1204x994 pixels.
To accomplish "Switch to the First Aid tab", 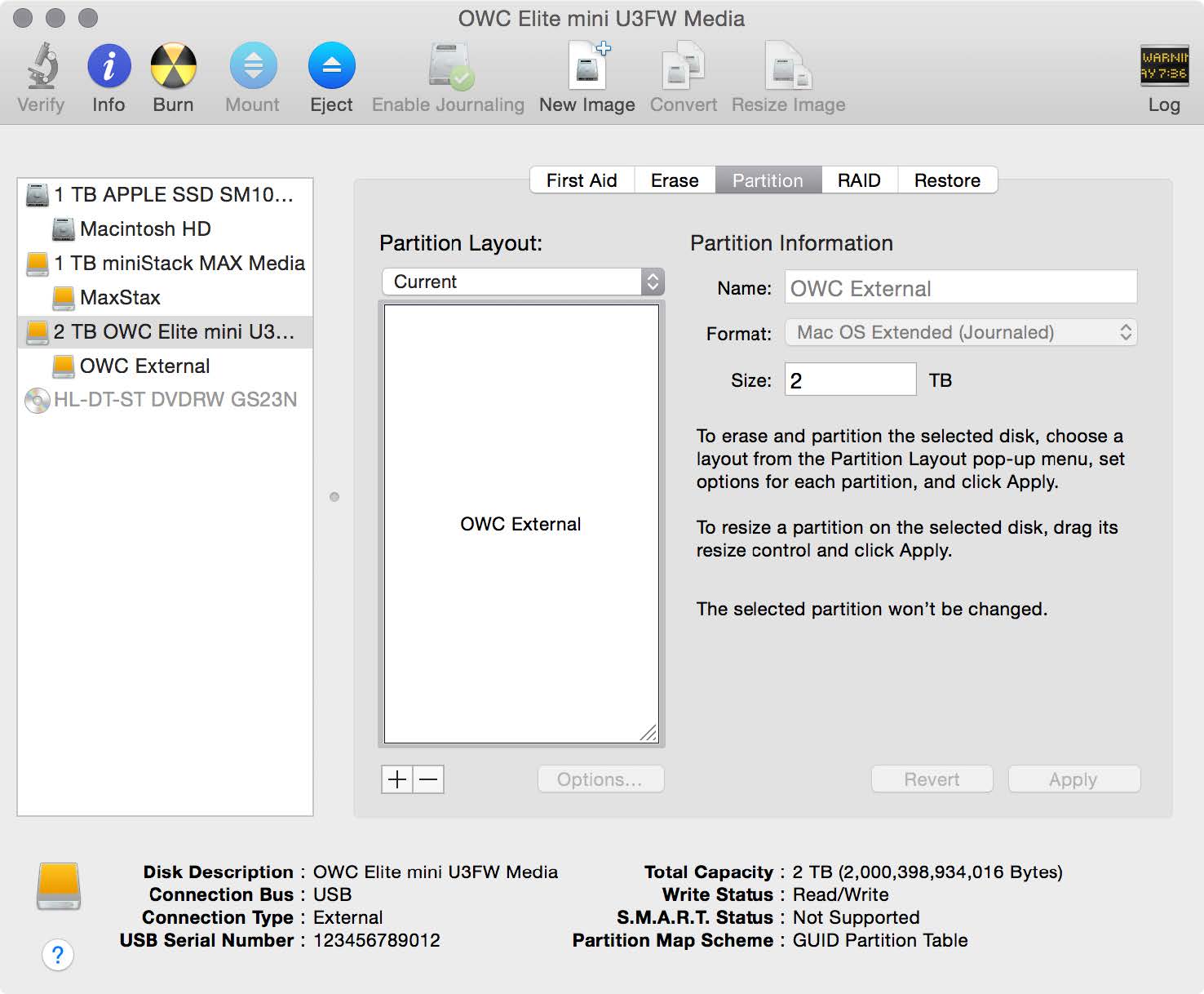I will point(581,180).
